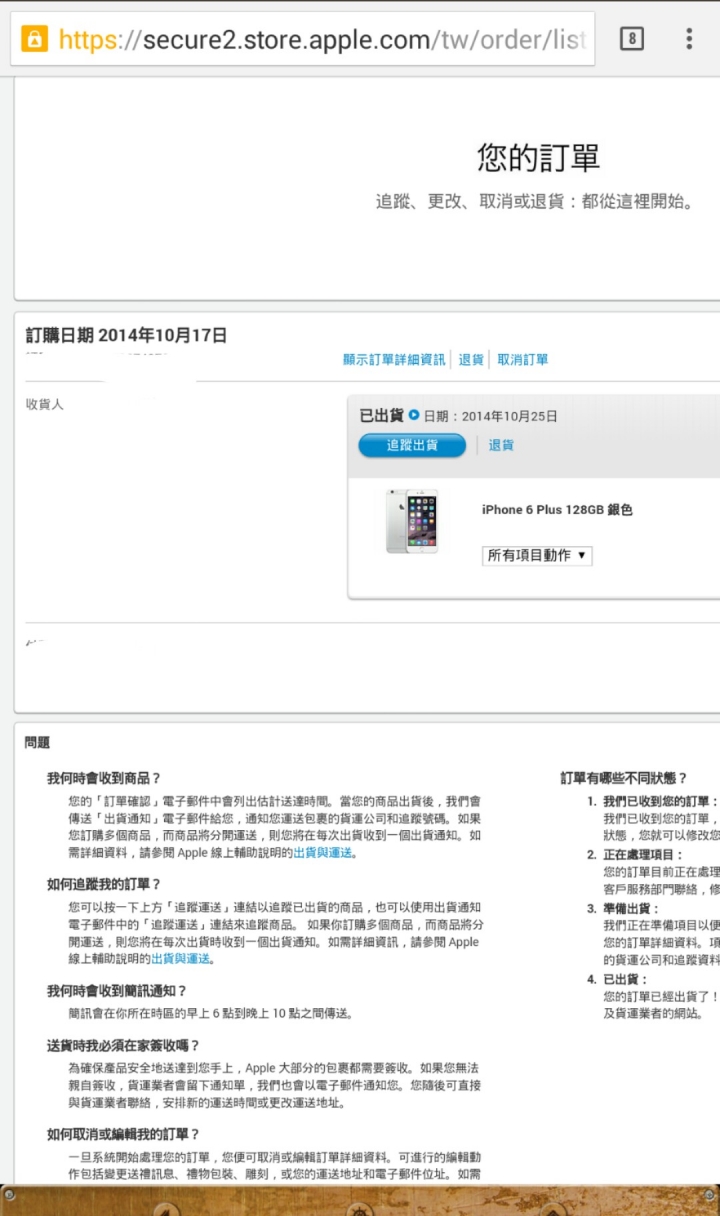The width and height of the screenshot is (720, 1216).
Task: Select question 我何時會收到商品？
Action: 104,778
